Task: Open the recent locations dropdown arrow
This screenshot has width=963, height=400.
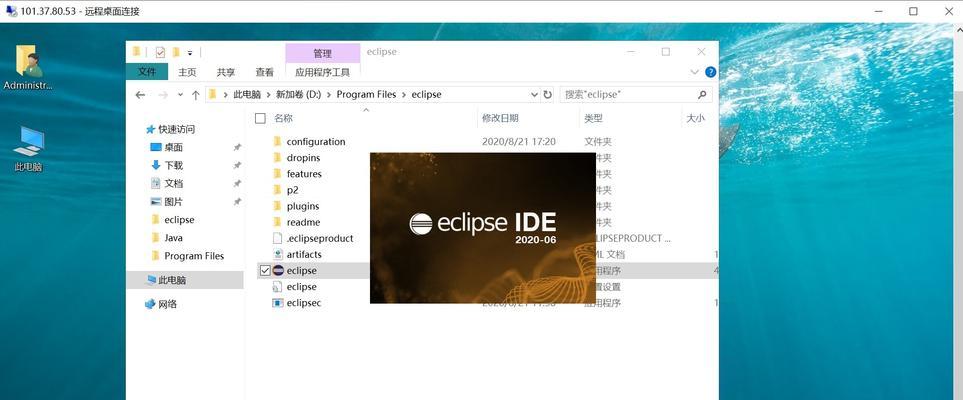Action: (180, 95)
